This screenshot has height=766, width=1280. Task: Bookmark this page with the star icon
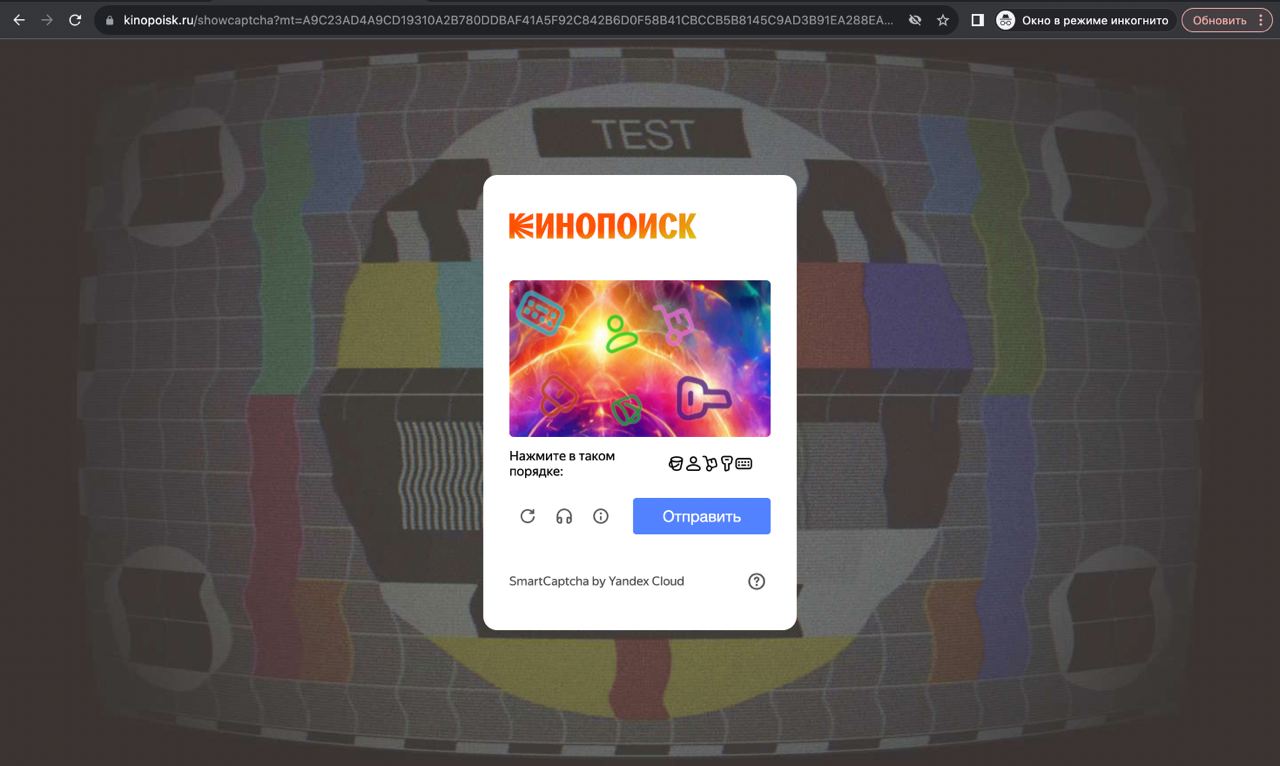(943, 20)
